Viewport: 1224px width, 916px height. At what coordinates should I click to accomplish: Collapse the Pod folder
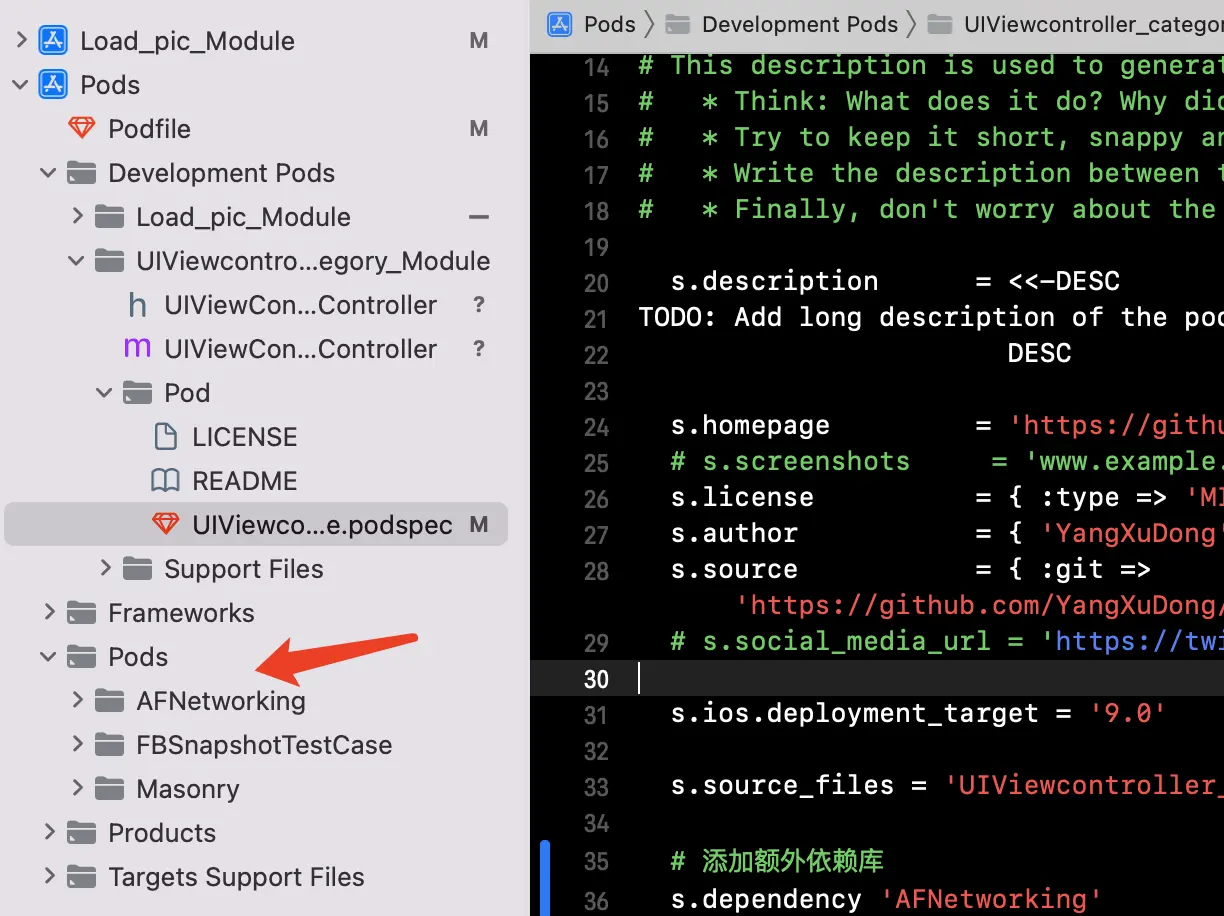point(104,393)
